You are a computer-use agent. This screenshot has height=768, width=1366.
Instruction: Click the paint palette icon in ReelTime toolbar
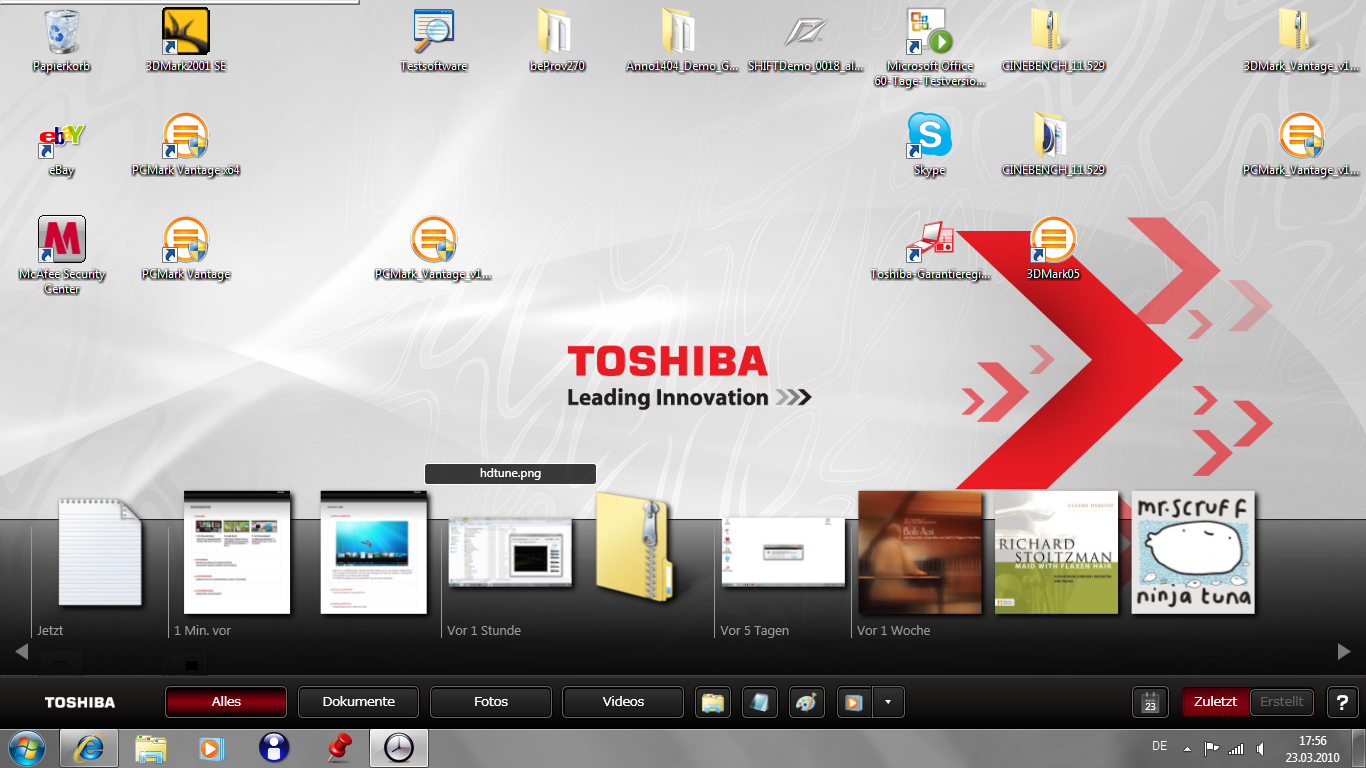click(806, 702)
